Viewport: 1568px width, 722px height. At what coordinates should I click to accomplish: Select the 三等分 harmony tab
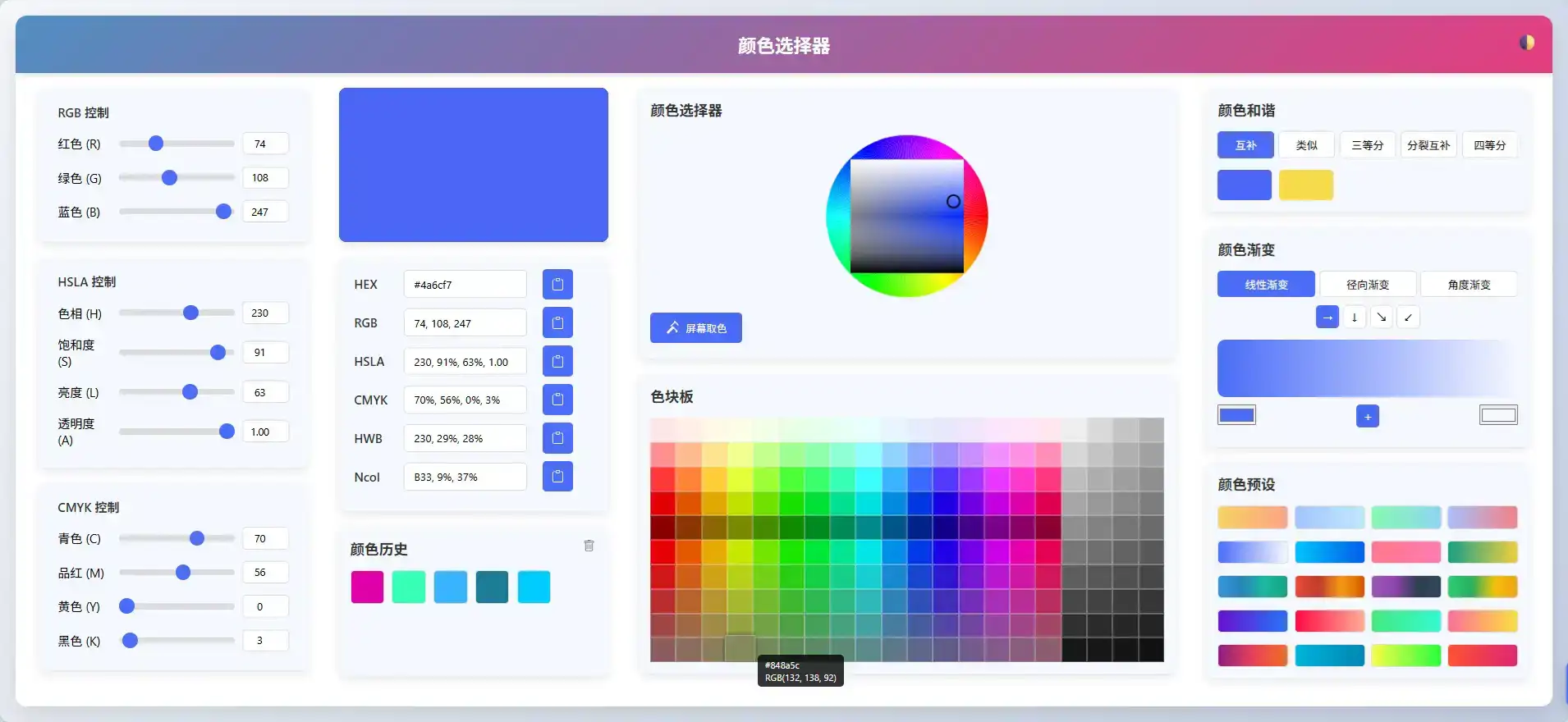coord(1368,144)
